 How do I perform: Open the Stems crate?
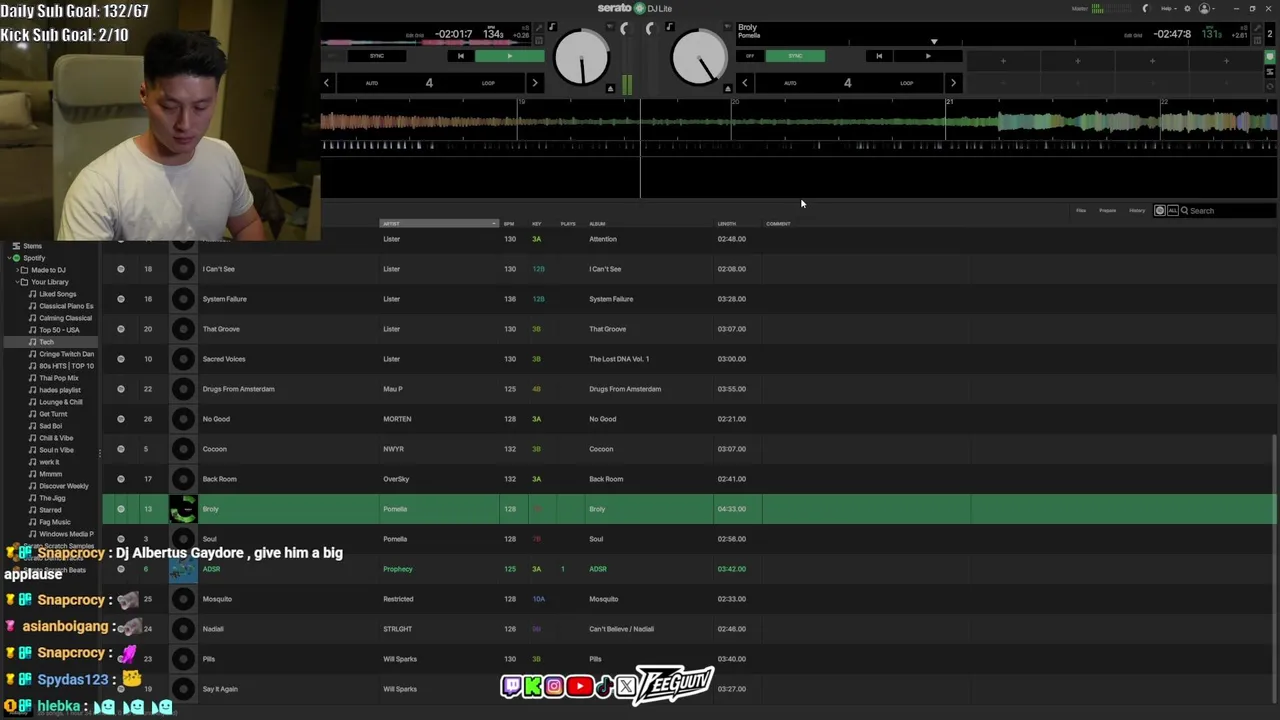[32, 246]
